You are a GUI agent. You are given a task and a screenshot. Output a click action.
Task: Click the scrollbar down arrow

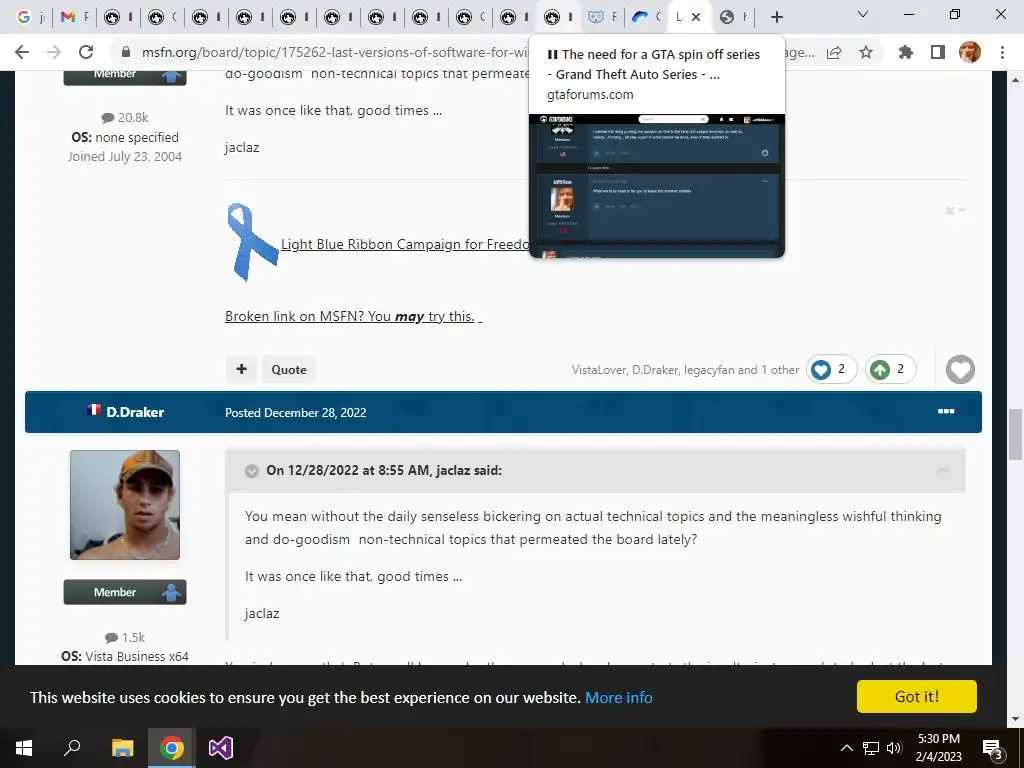pos(1016,719)
